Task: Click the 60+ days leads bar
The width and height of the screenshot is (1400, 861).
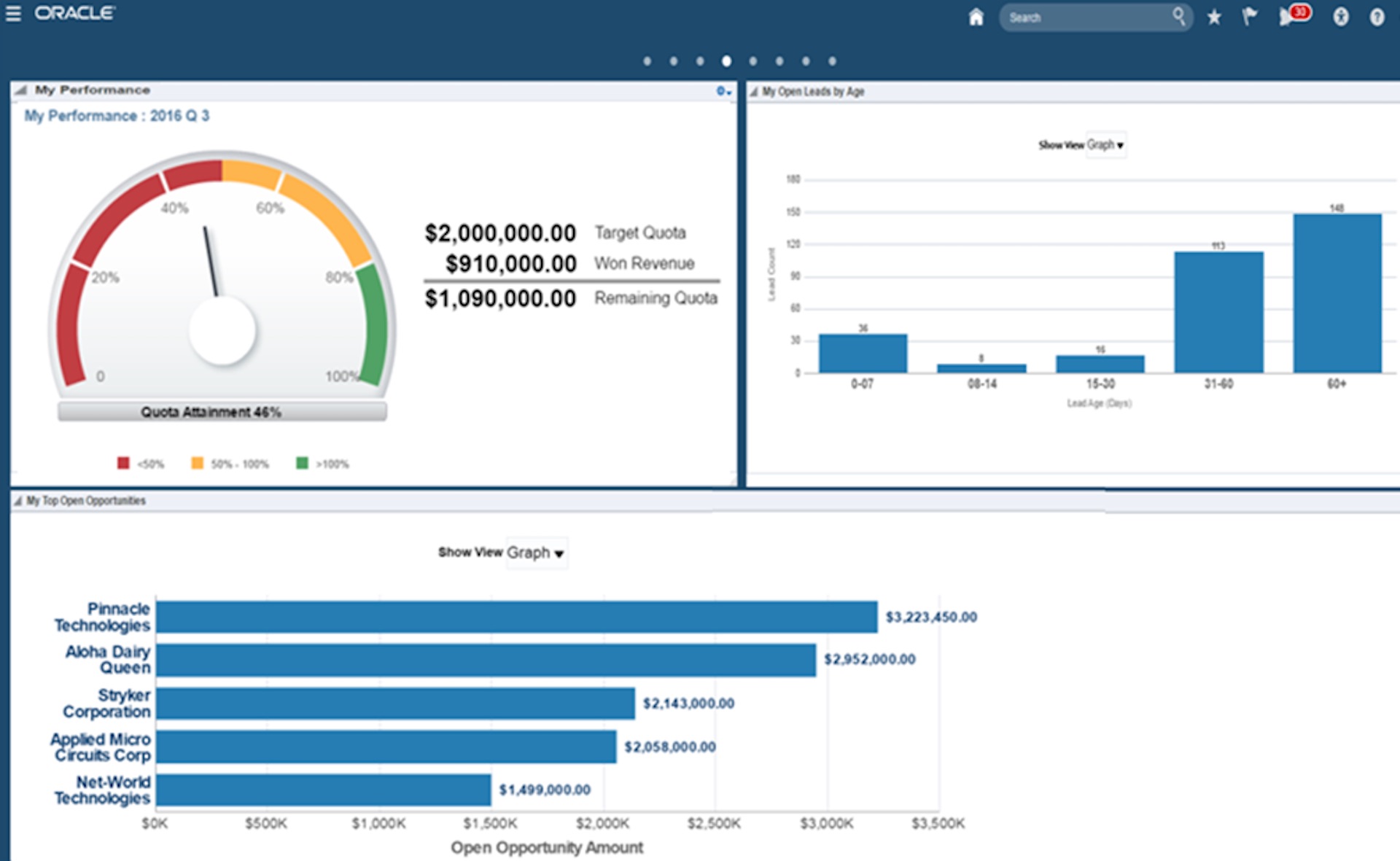Action: click(1337, 293)
